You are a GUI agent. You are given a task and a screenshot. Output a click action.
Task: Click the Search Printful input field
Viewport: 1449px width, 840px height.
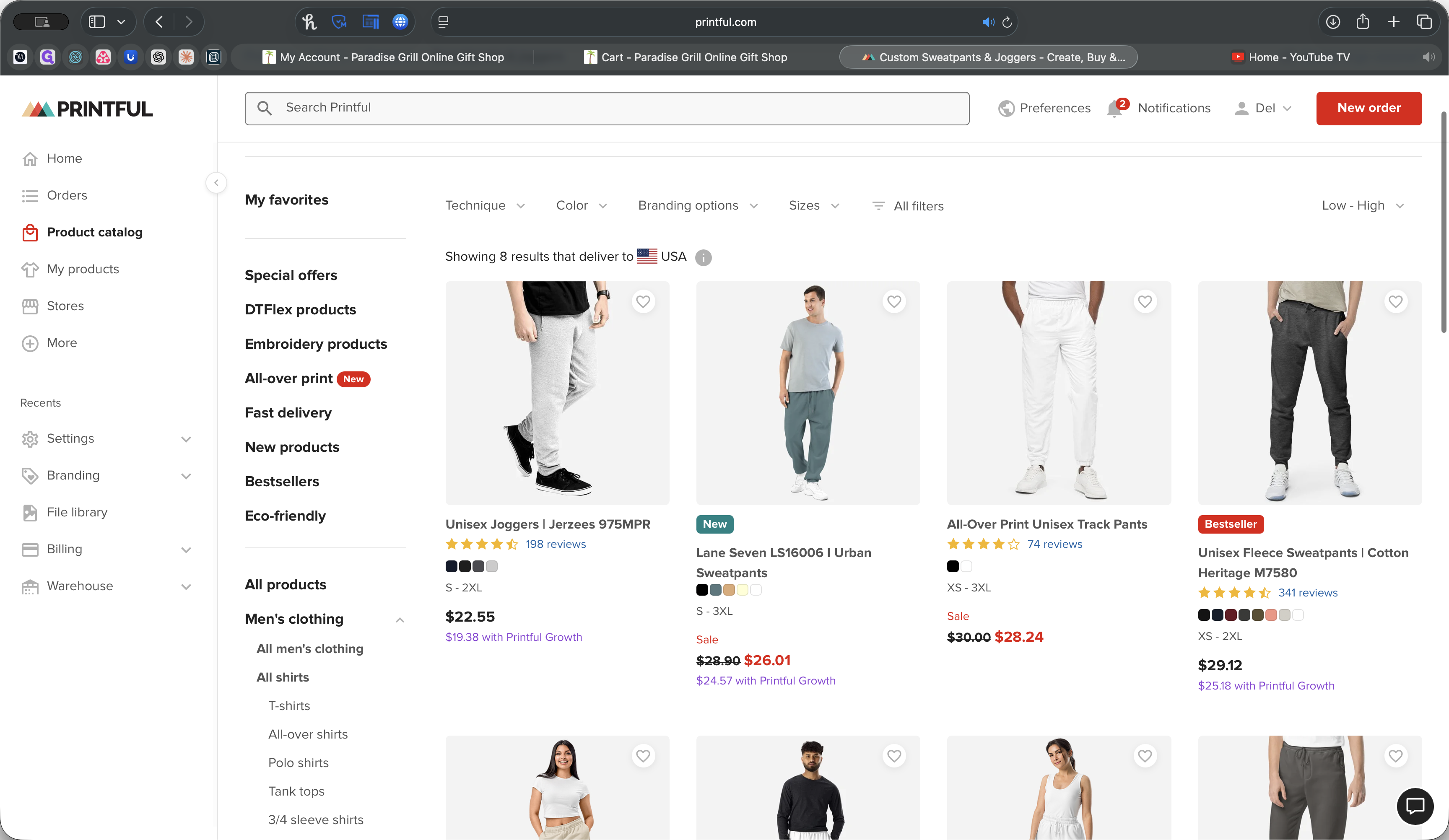(x=607, y=108)
